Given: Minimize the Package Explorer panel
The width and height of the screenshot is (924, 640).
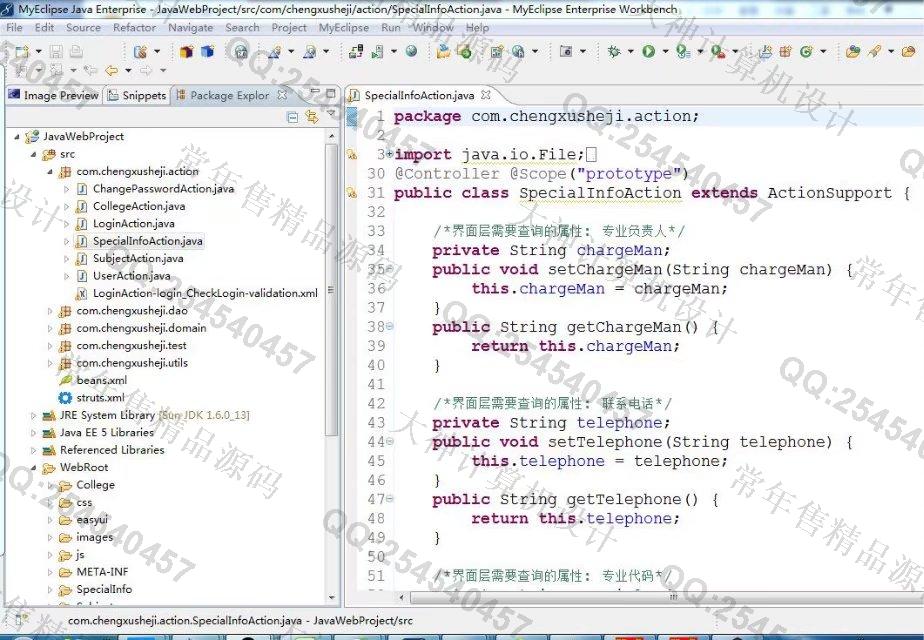Looking at the screenshot, I should coord(315,93).
